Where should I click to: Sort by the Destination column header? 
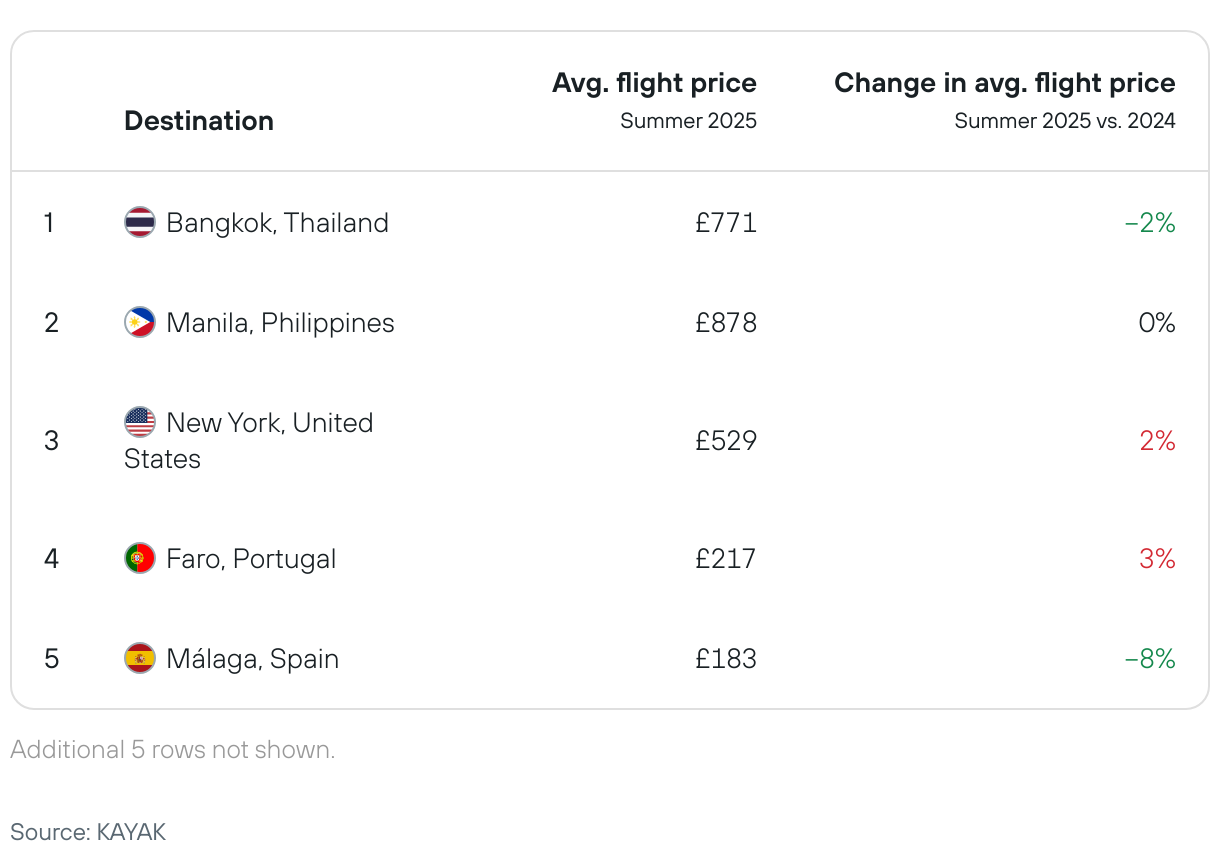(x=199, y=121)
